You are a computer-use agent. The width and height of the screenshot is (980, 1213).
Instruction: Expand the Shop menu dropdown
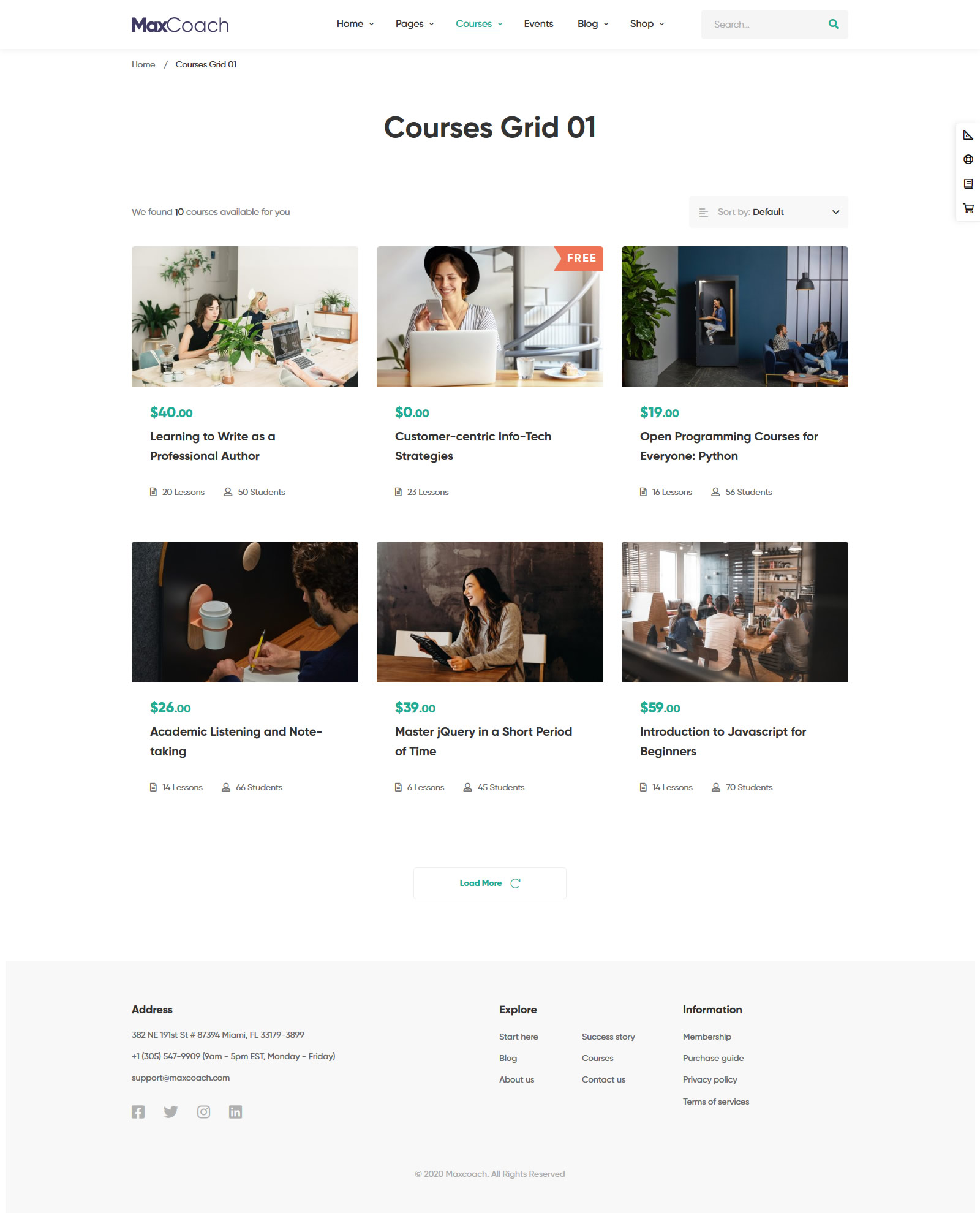pos(647,24)
